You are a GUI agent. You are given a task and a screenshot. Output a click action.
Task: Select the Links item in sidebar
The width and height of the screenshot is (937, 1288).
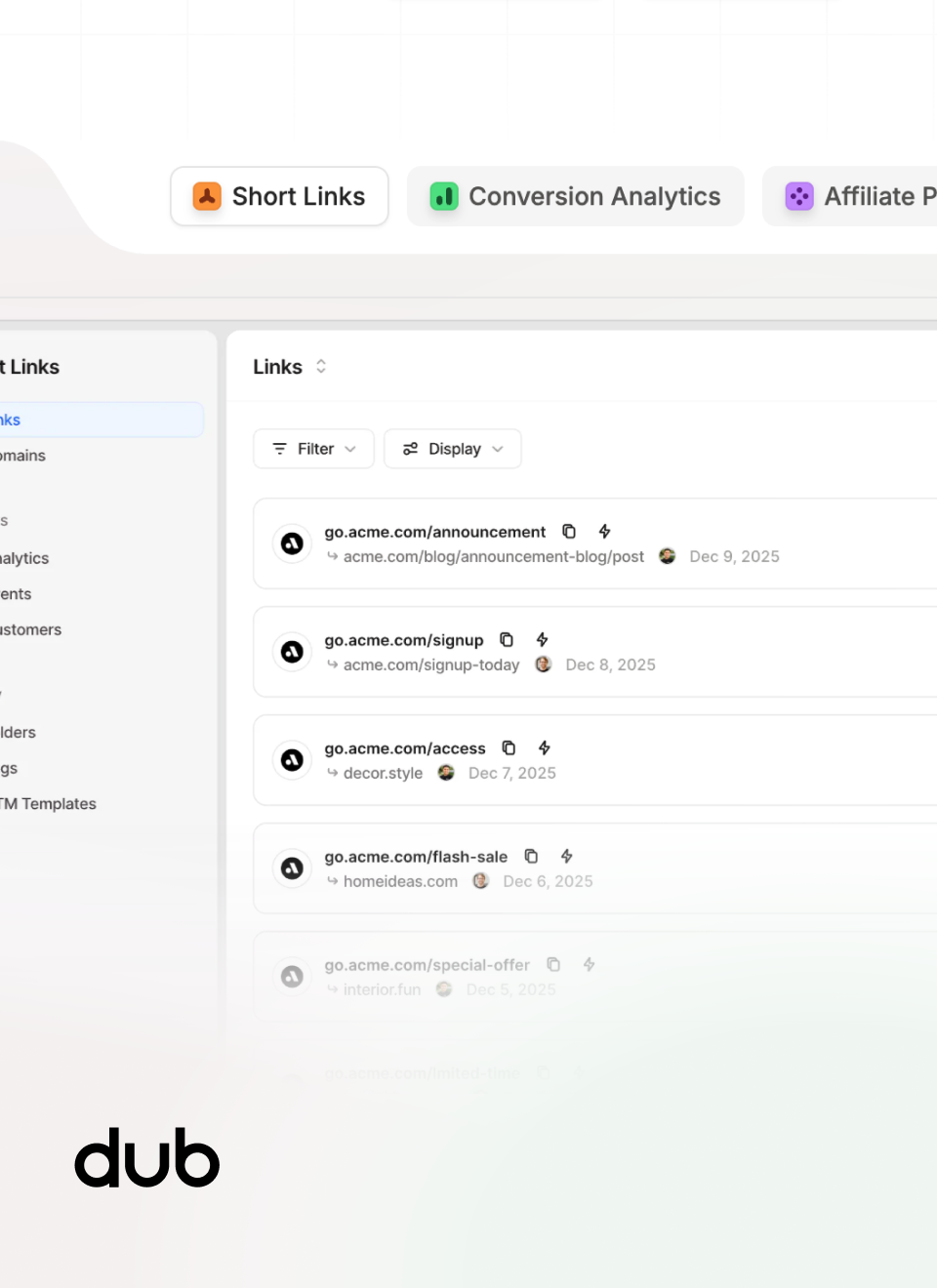(102, 420)
